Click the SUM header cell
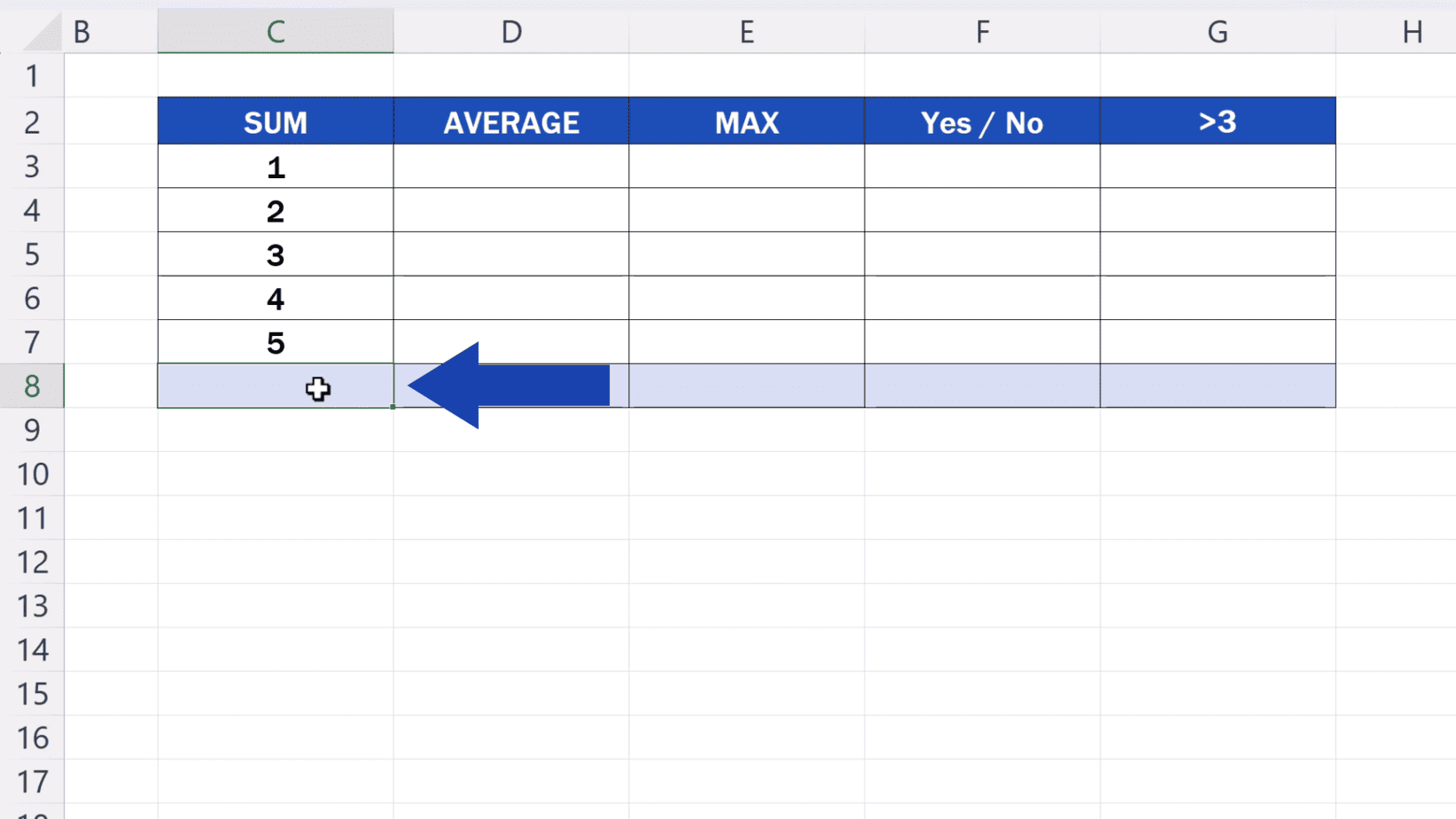The height and width of the screenshot is (819, 1456). [x=275, y=121]
